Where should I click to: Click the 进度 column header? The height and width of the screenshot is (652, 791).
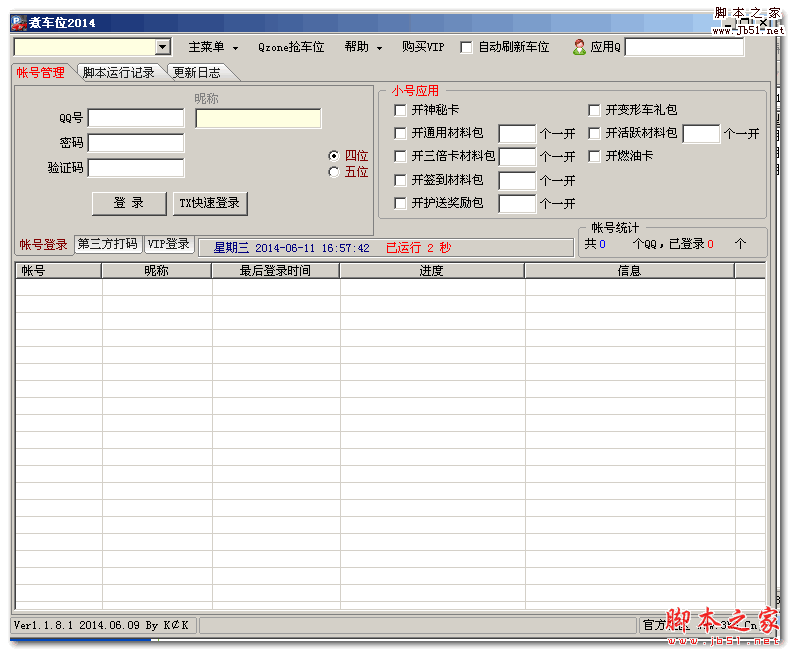pyautogui.click(x=432, y=271)
